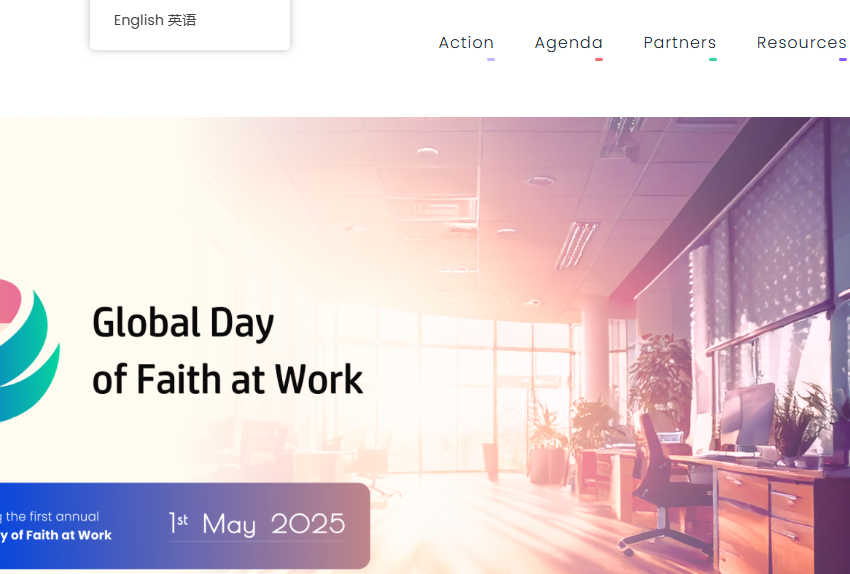This screenshot has width=850, height=574.
Task: Click the purple marker under Resources
Action: pos(843,60)
